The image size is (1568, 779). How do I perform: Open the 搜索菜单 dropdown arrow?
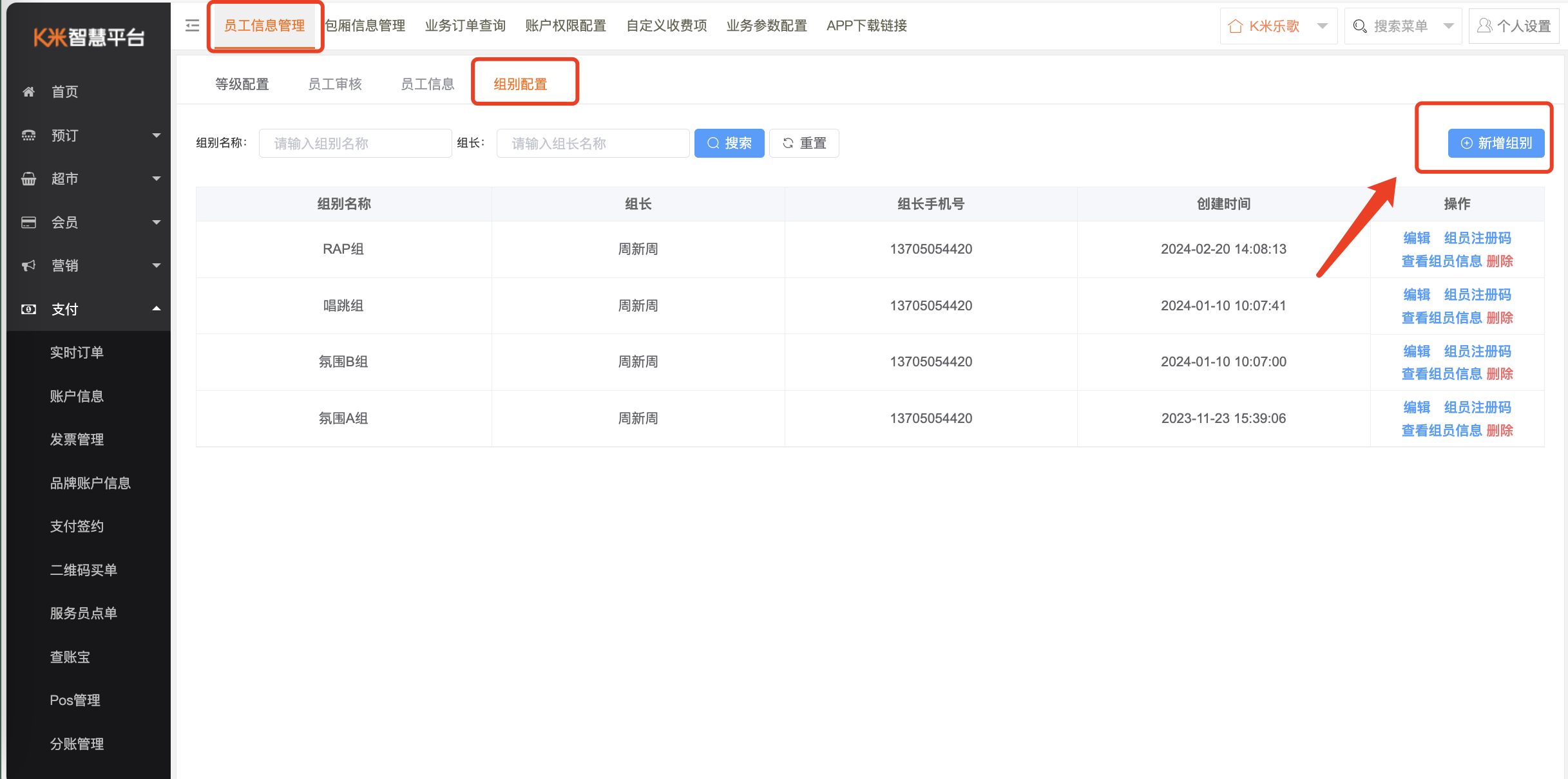pos(1449,26)
